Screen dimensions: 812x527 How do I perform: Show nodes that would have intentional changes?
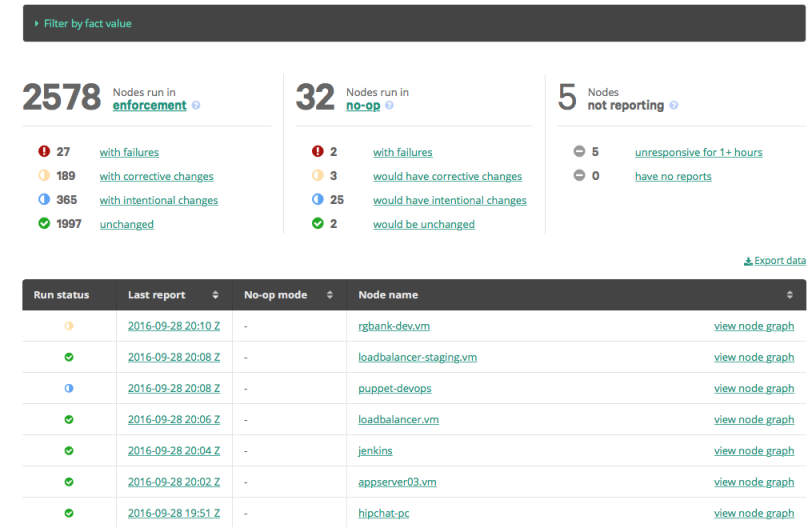[x=450, y=200]
